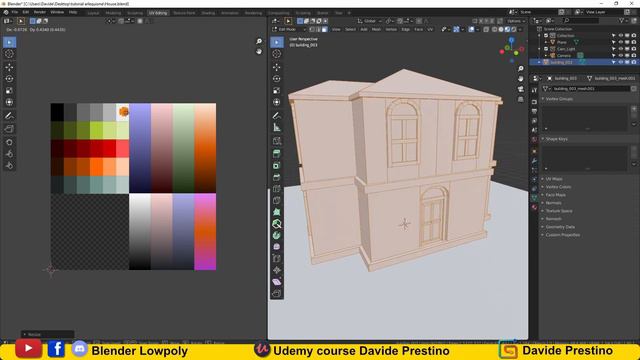Select the Rotate tool in UV editor

coord(9,79)
